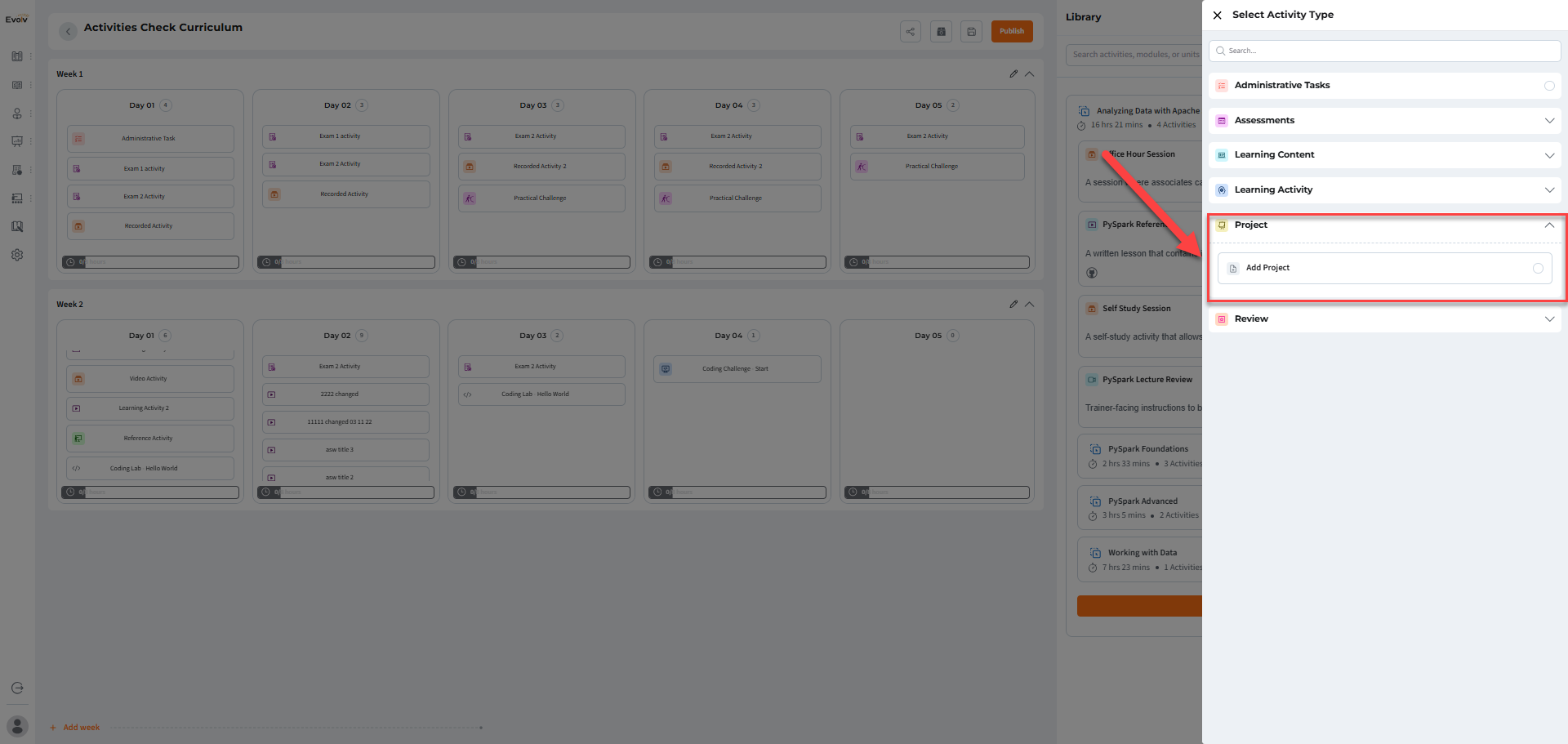Open the Video Activity card in Week 2
This screenshot has width=1568, height=744.
(x=150, y=379)
